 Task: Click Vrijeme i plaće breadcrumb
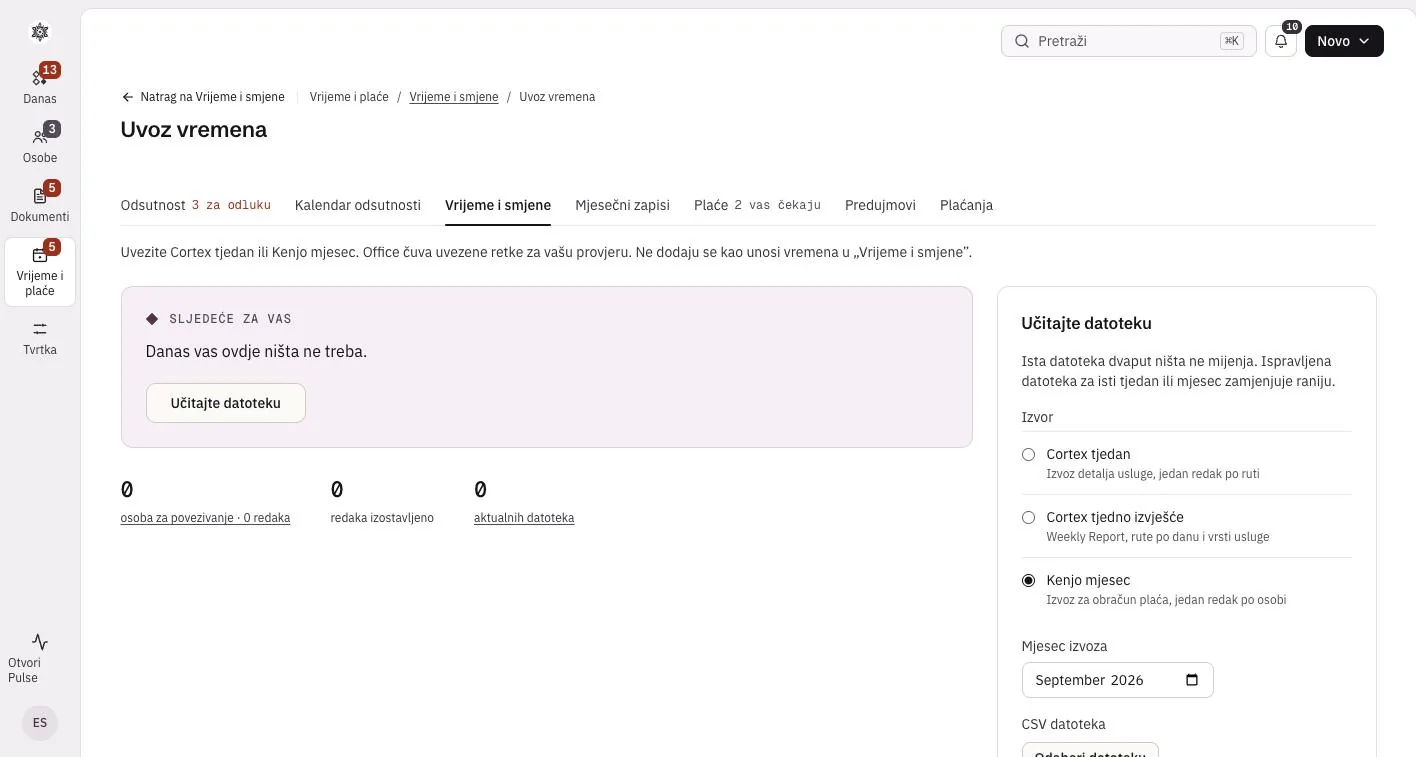point(349,97)
